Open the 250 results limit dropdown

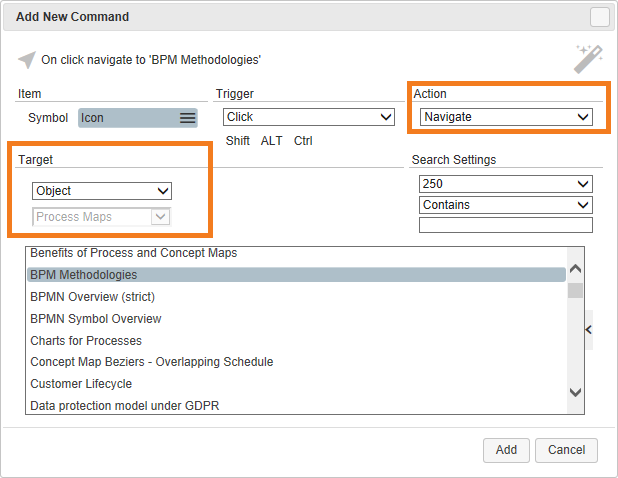click(x=505, y=184)
